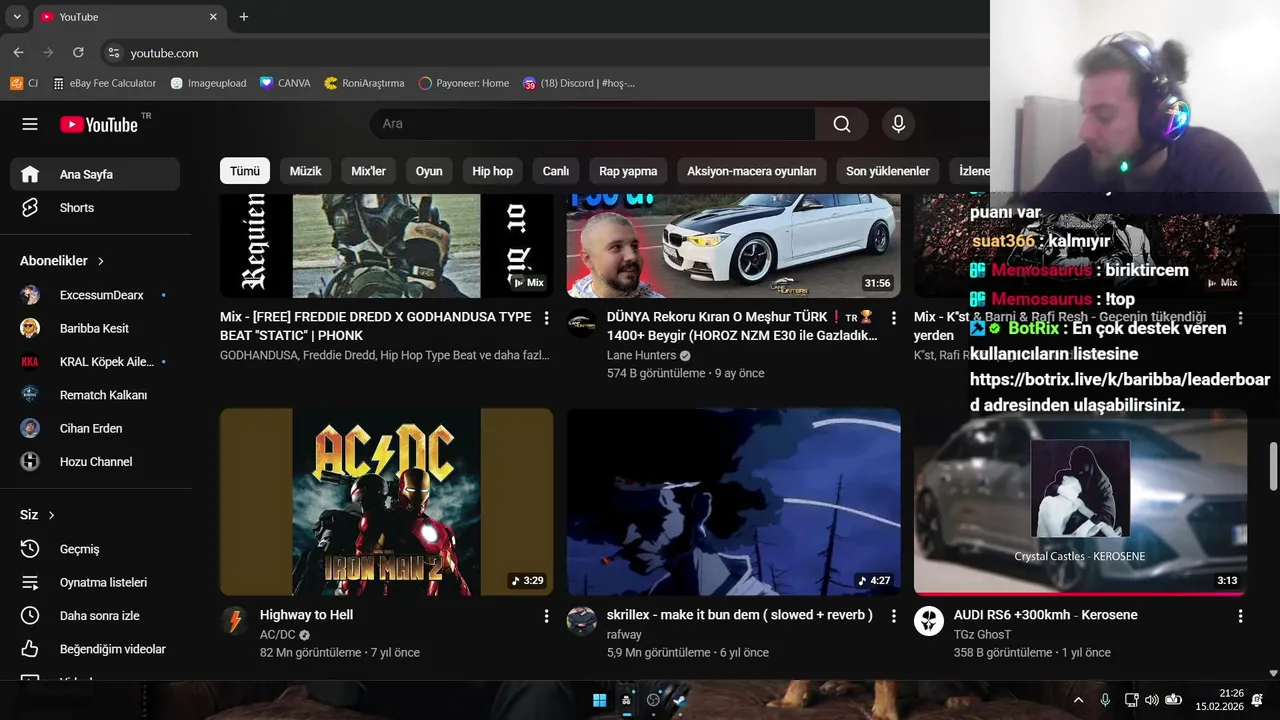Open Daha sonra izle clock icon

point(30,616)
